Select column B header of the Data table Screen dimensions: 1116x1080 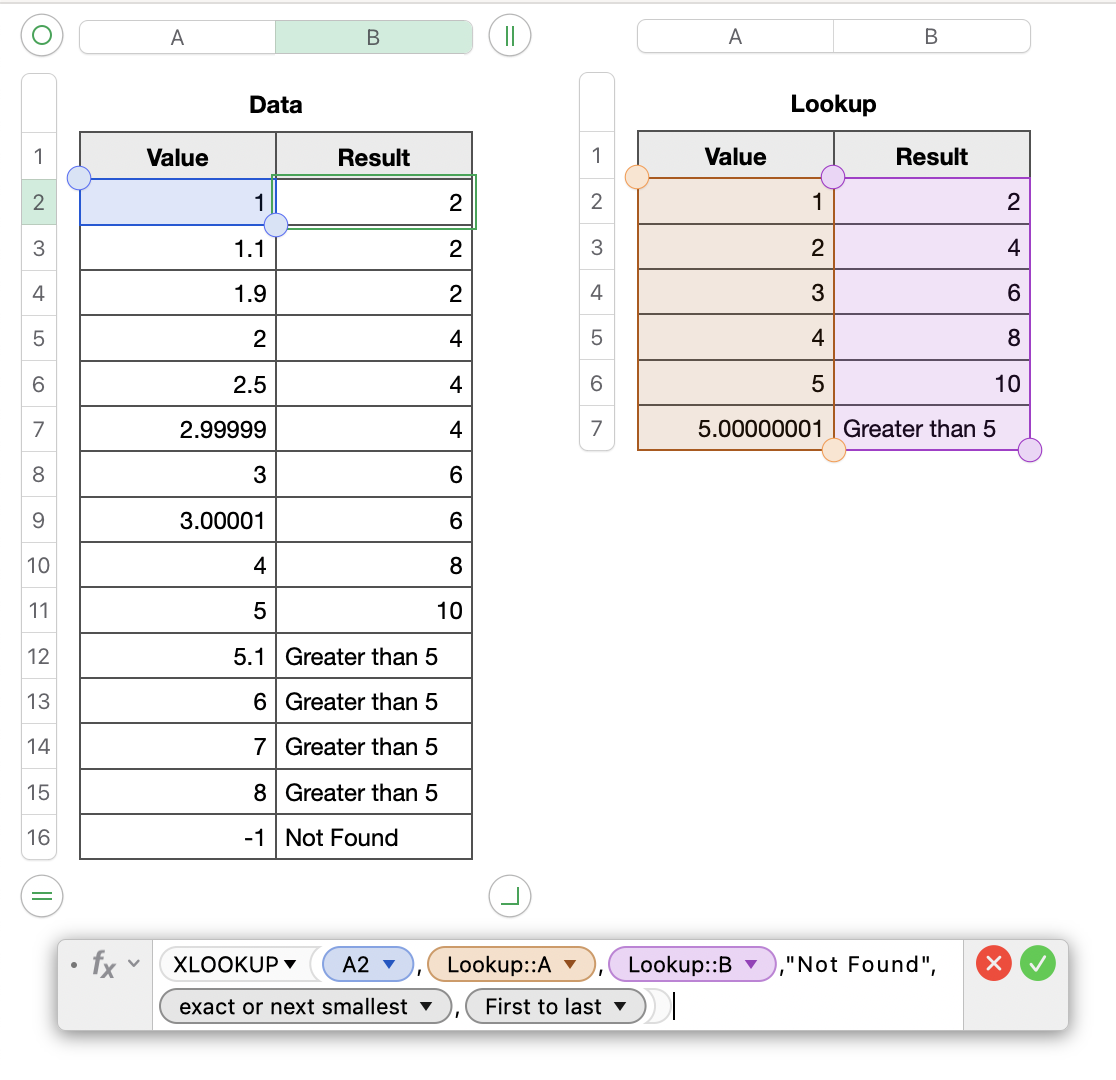374,37
